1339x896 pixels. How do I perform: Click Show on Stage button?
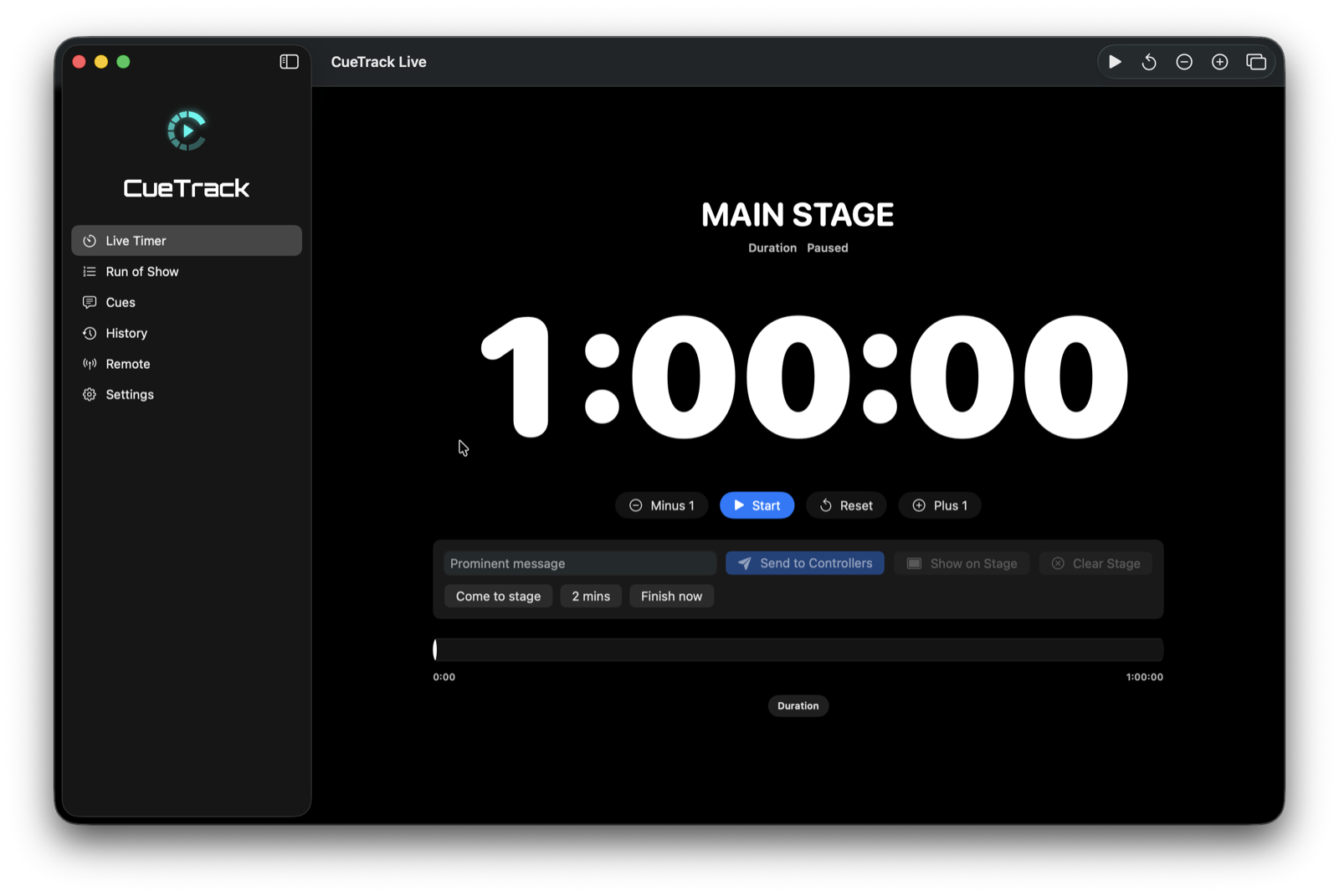[962, 563]
